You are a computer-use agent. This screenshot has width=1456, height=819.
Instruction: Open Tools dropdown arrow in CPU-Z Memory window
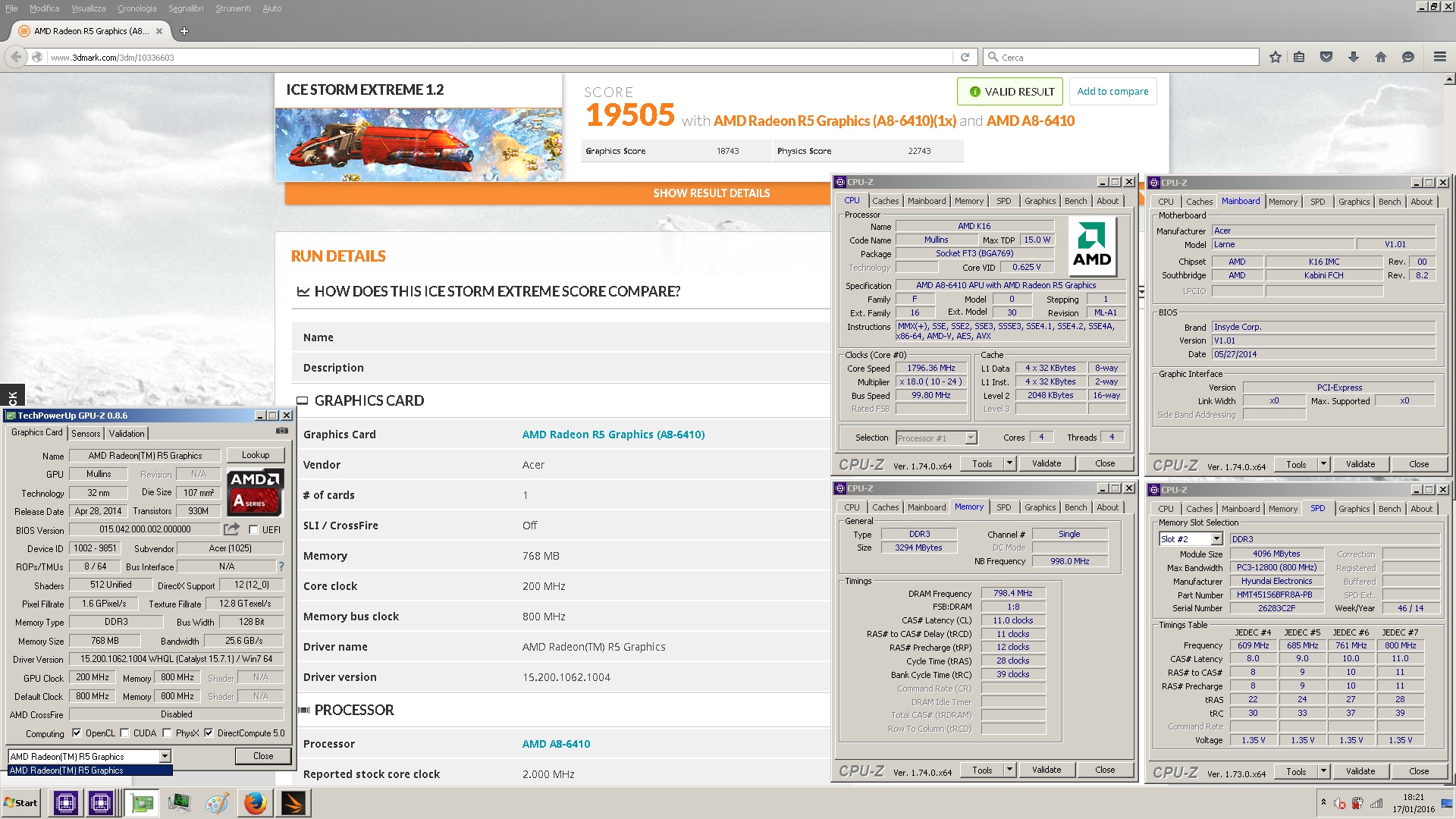[x=1009, y=770]
